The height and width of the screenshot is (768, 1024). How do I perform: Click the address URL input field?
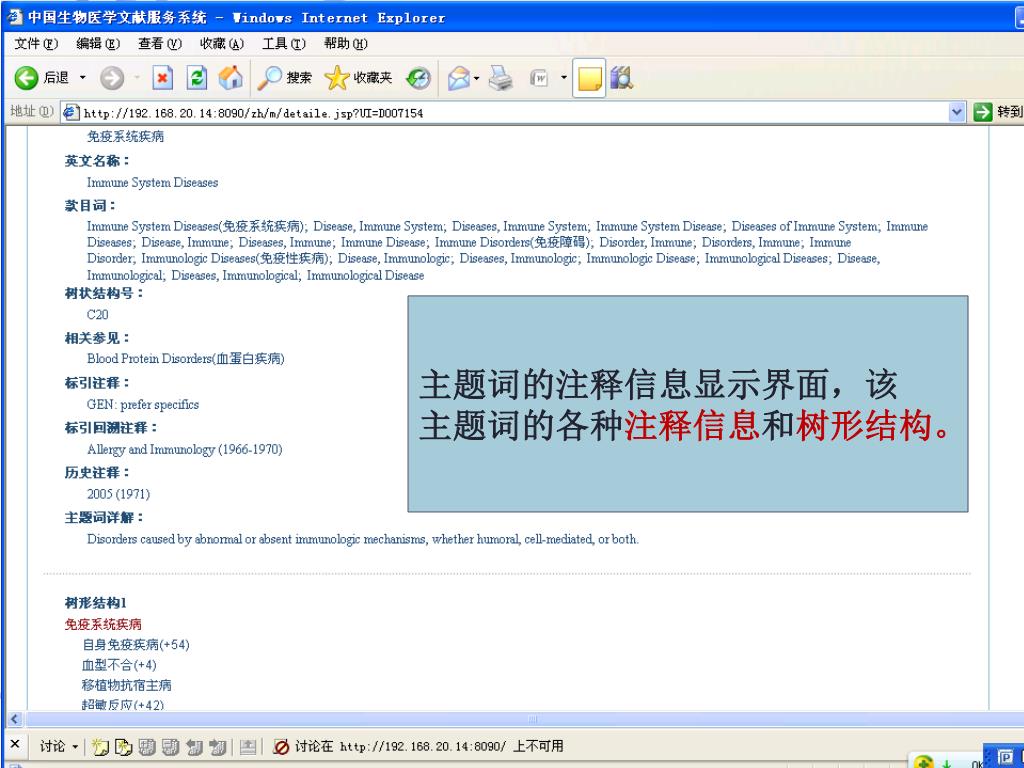click(513, 112)
